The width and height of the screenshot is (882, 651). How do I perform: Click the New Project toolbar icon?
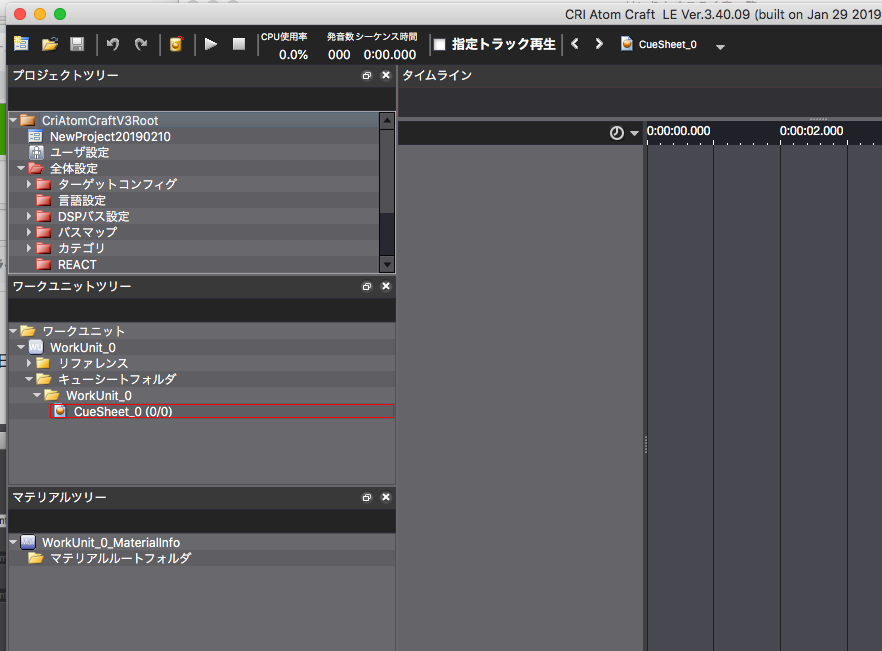(x=21, y=44)
